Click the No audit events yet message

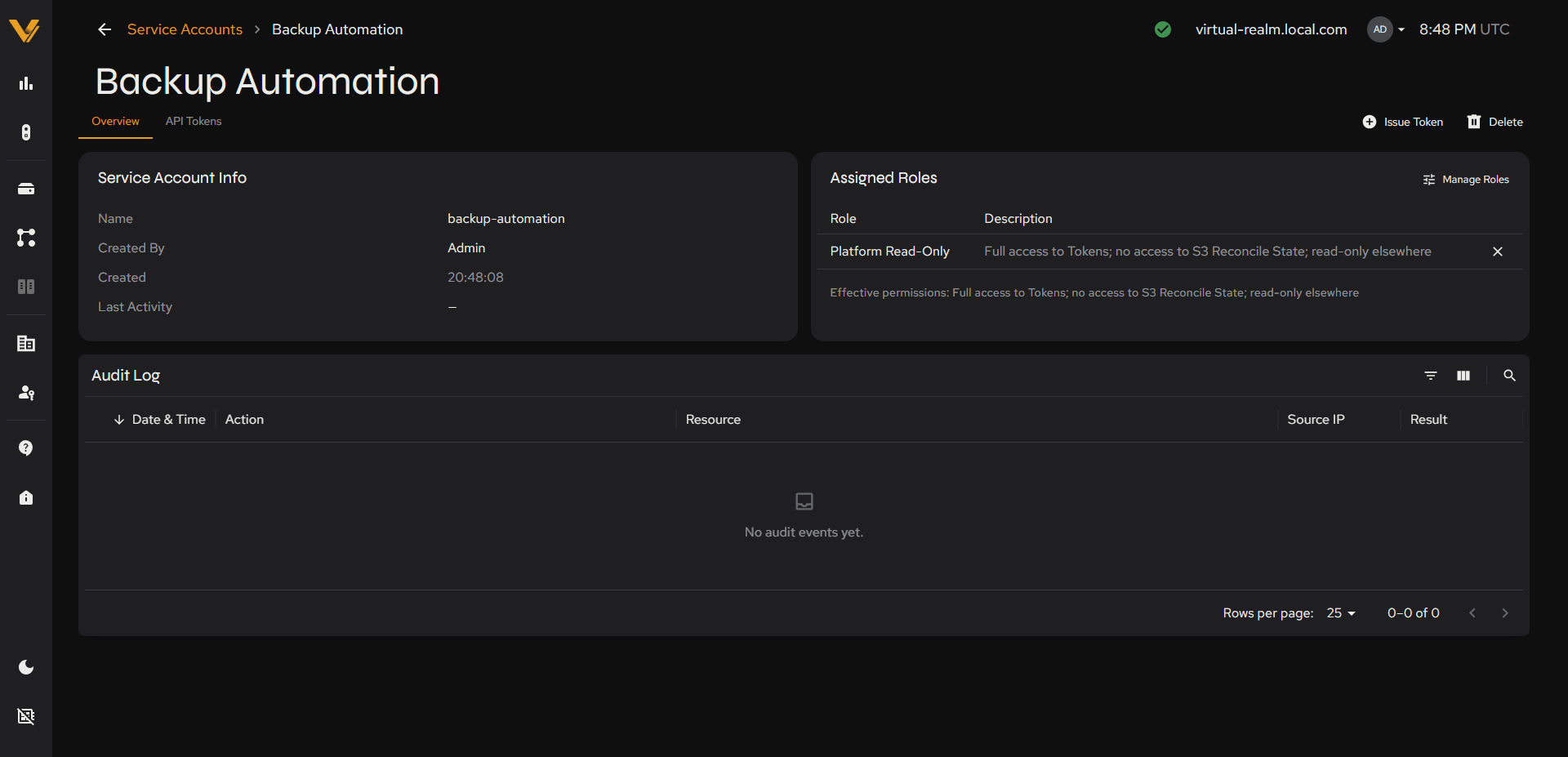tap(804, 532)
